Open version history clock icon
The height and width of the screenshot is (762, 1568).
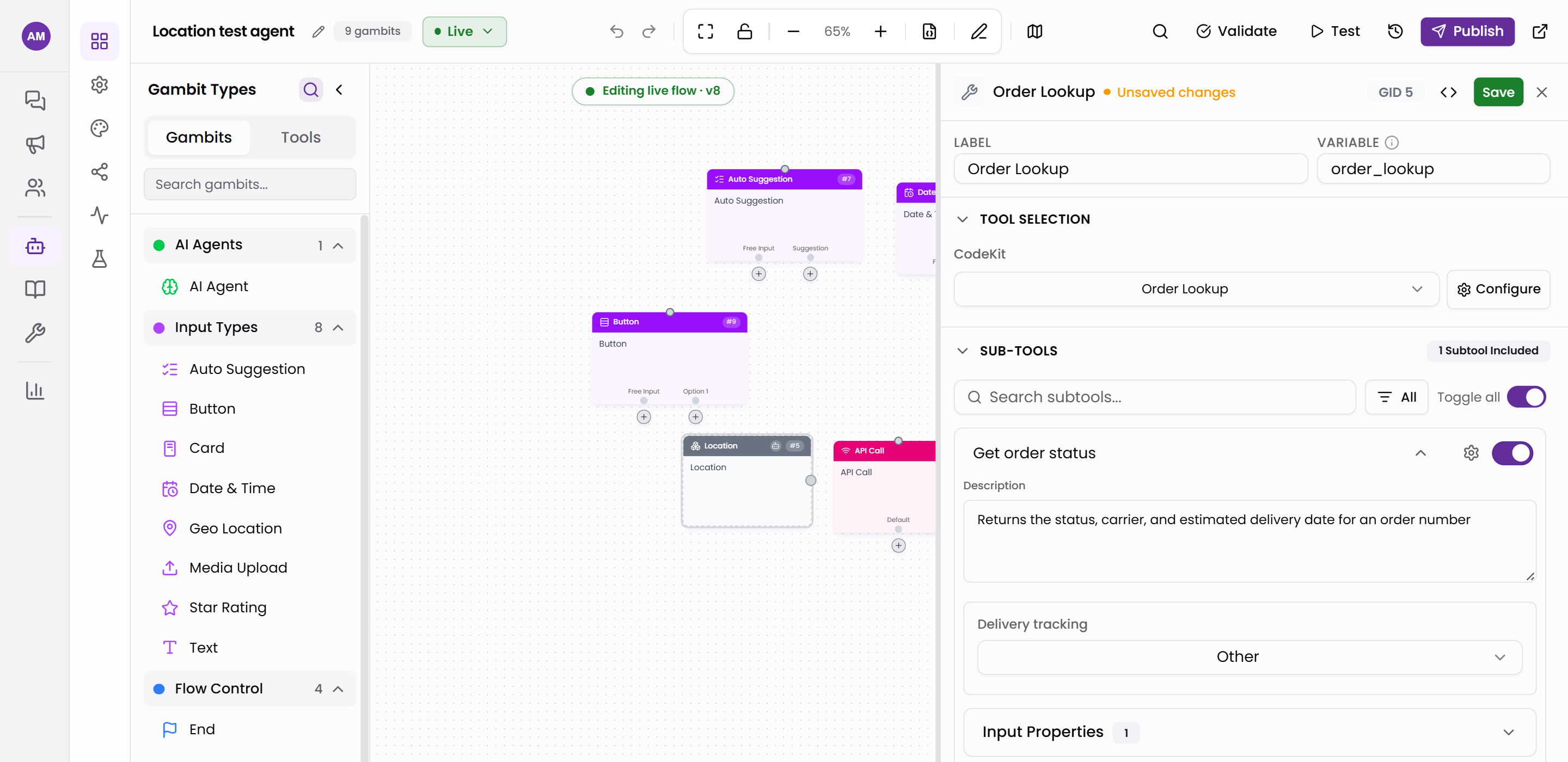(x=1395, y=32)
